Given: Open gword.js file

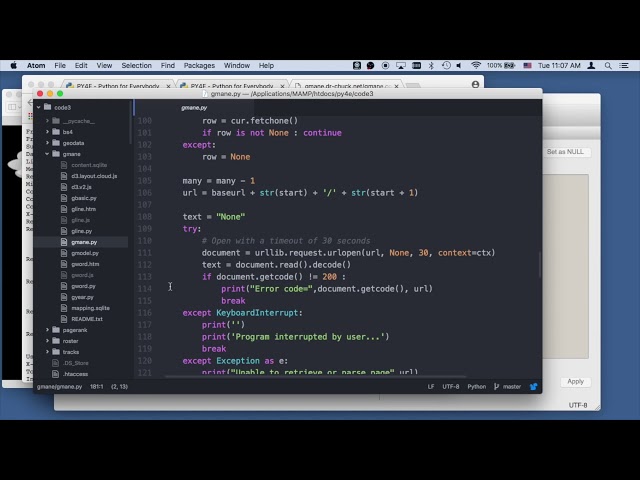Looking at the screenshot, I should click(x=82, y=275).
